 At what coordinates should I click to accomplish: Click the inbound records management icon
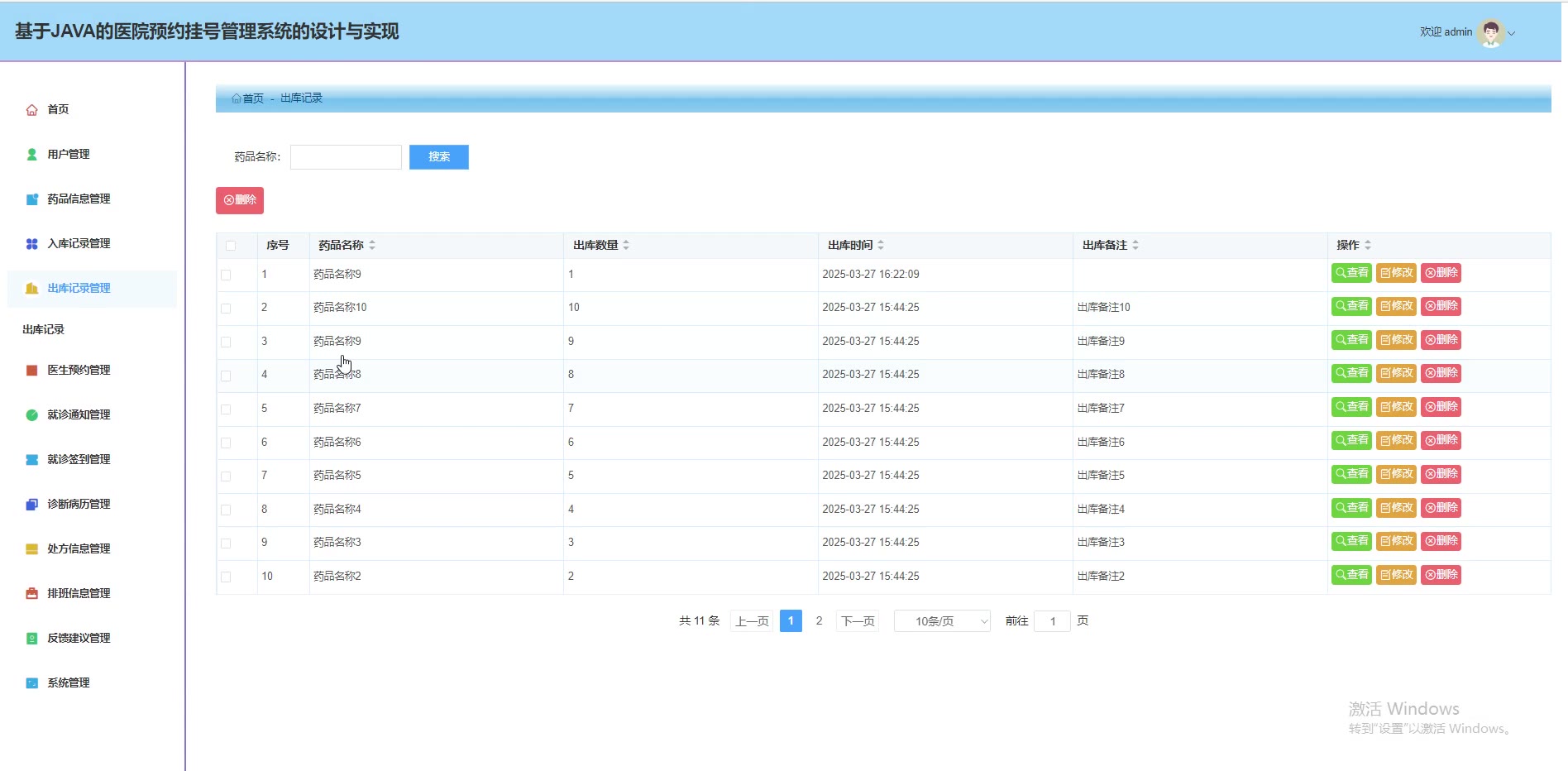click(31, 244)
